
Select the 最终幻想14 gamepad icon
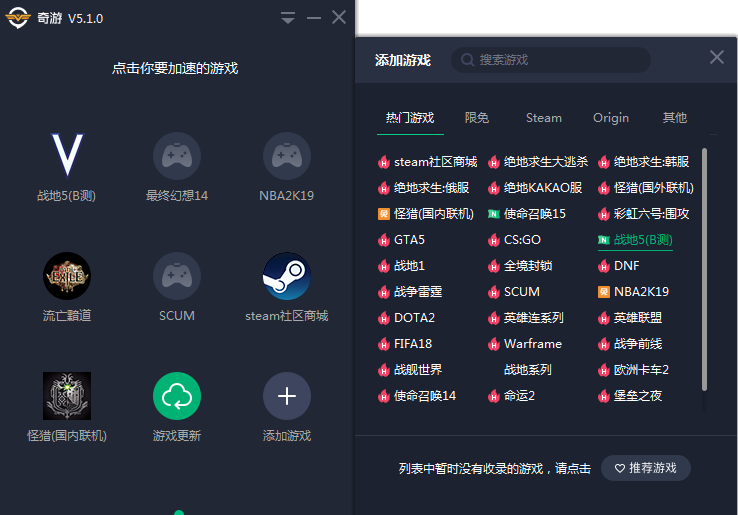[176, 156]
